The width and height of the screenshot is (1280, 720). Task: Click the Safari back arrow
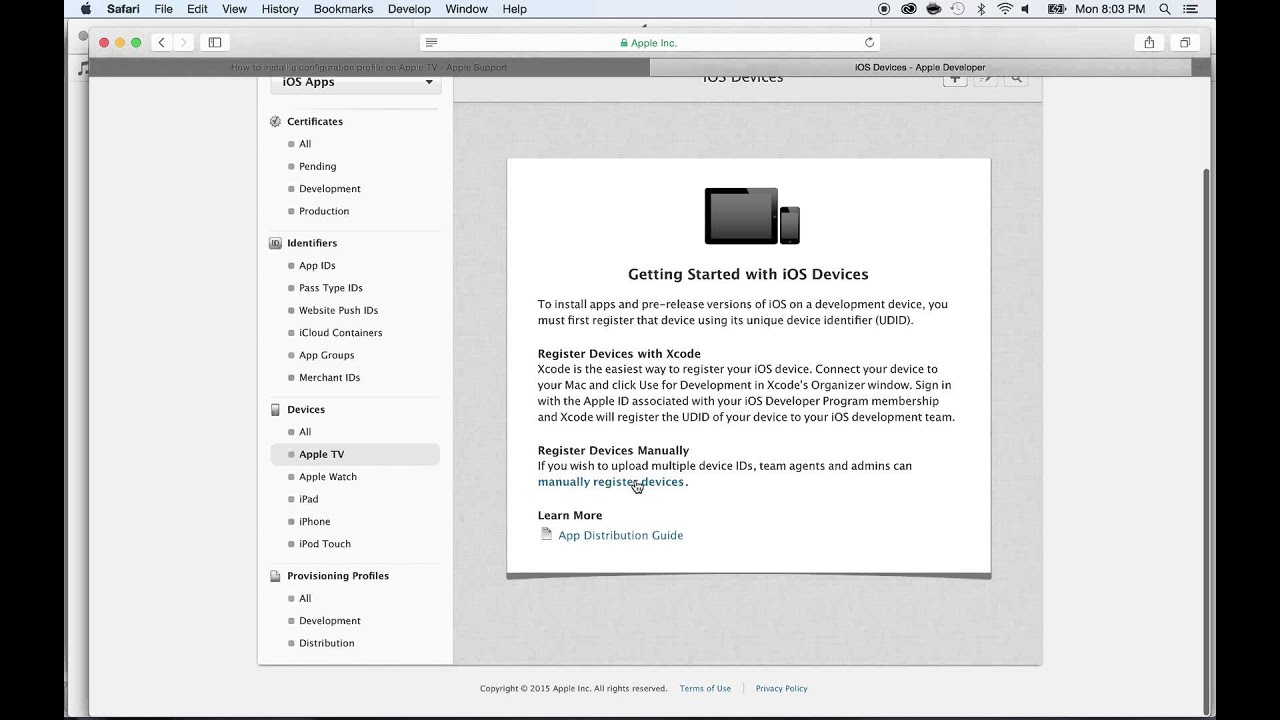click(x=161, y=43)
